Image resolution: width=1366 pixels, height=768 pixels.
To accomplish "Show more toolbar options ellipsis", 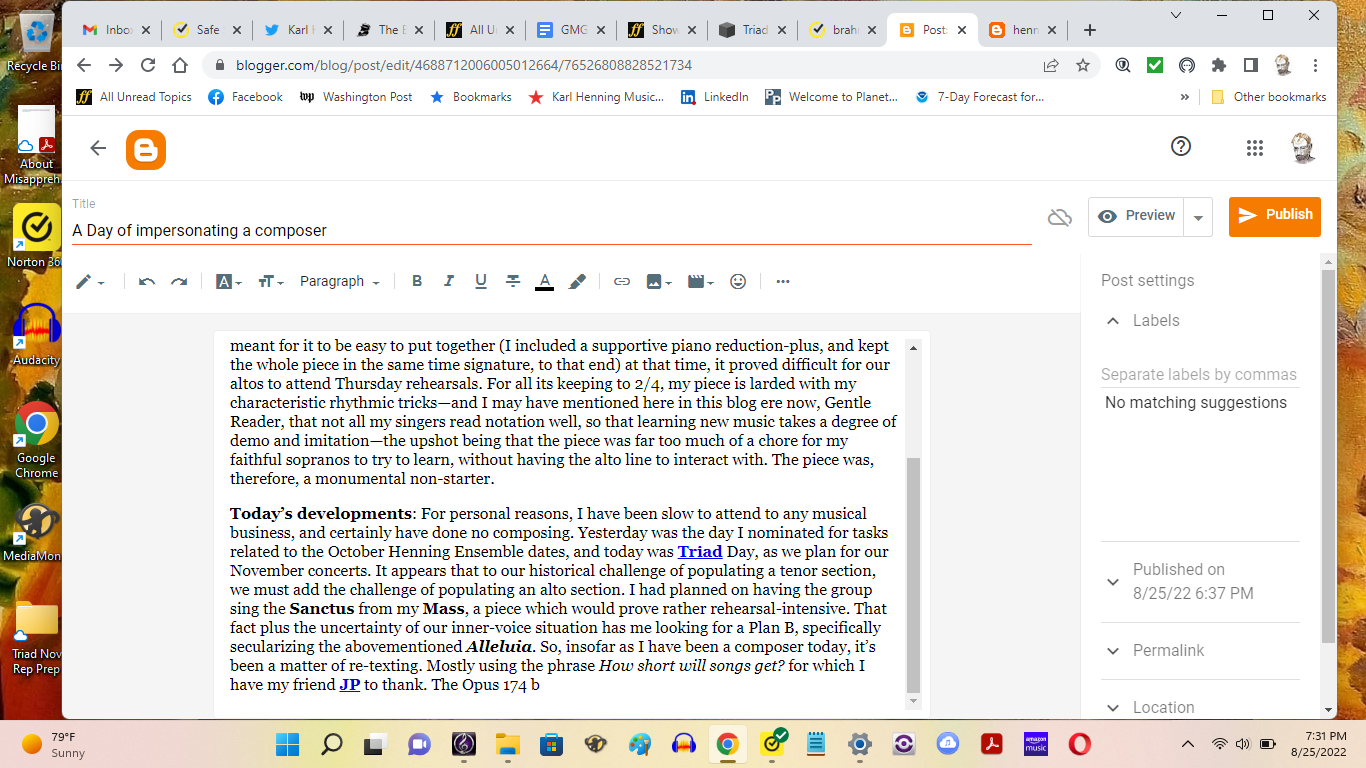I will point(783,282).
